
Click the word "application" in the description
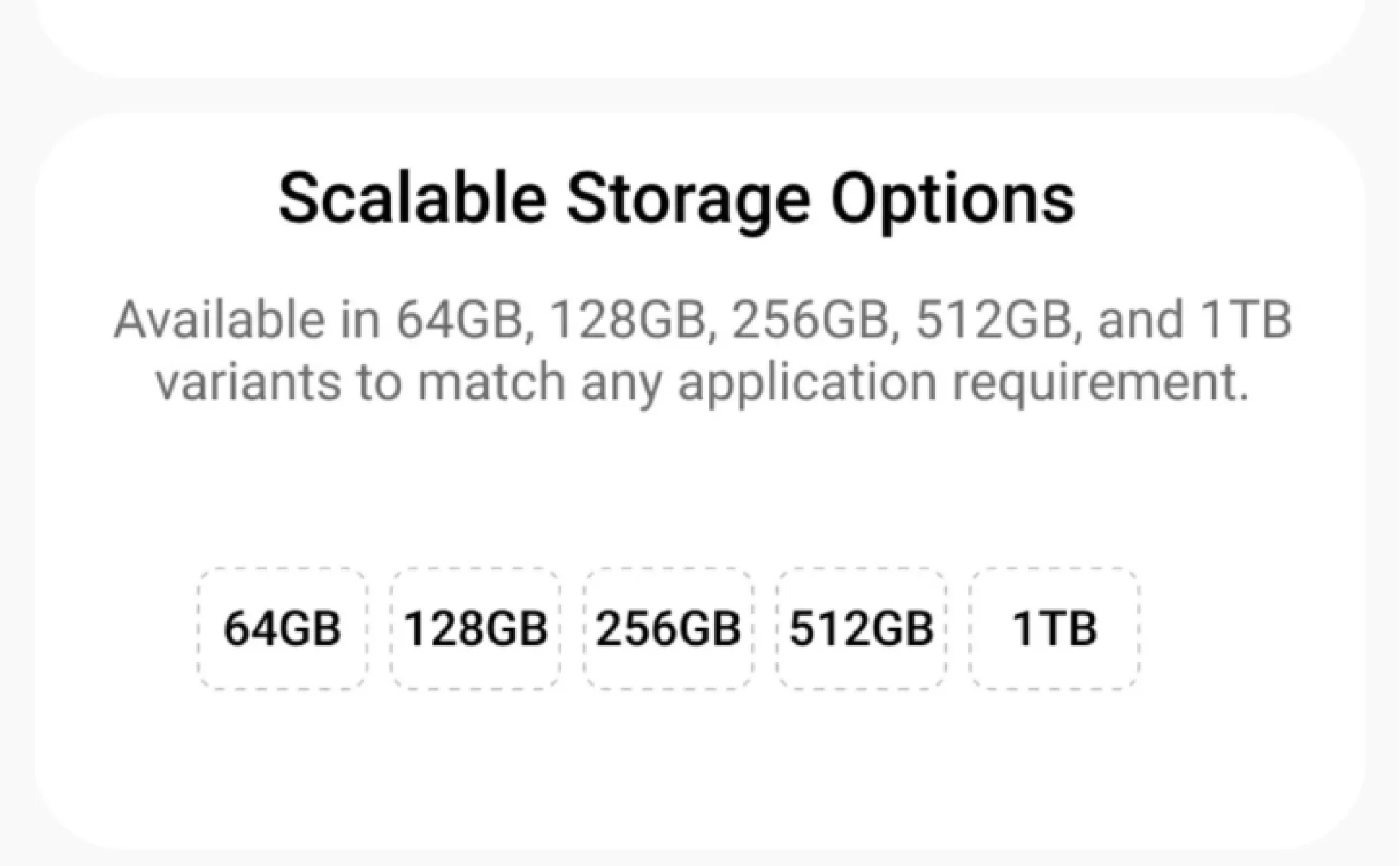pos(807,382)
